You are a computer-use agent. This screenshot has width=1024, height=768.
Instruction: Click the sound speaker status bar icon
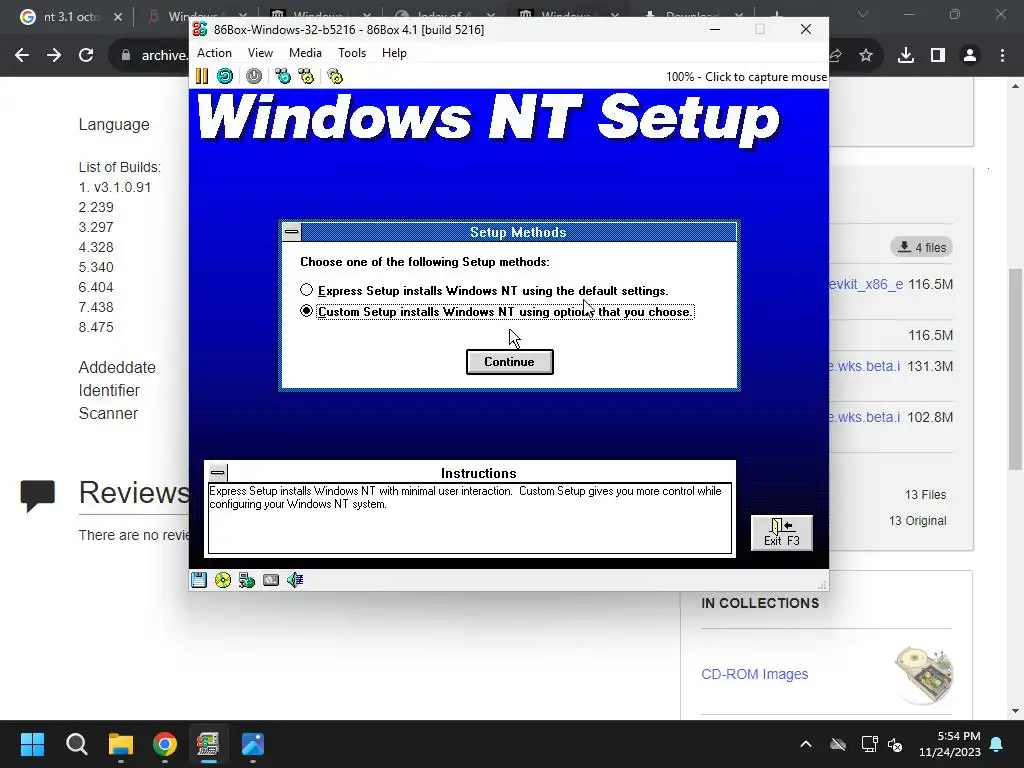tap(295, 580)
